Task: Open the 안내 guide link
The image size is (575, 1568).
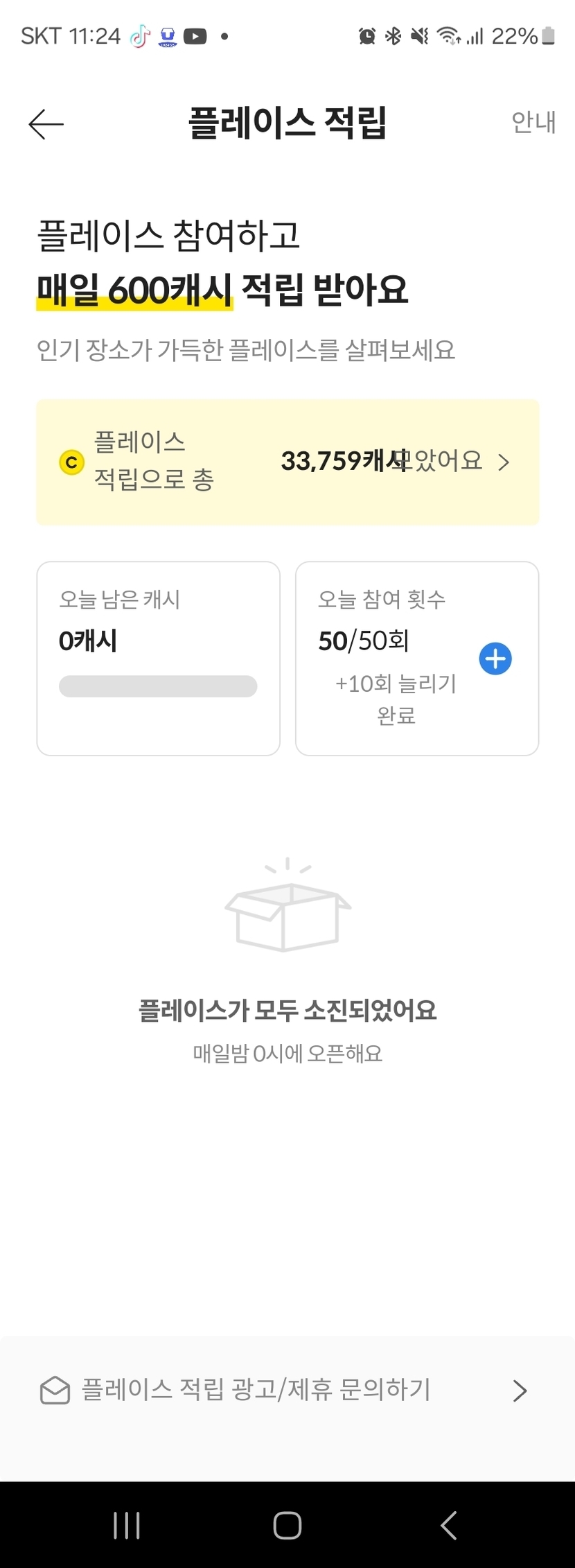Action: [x=533, y=122]
